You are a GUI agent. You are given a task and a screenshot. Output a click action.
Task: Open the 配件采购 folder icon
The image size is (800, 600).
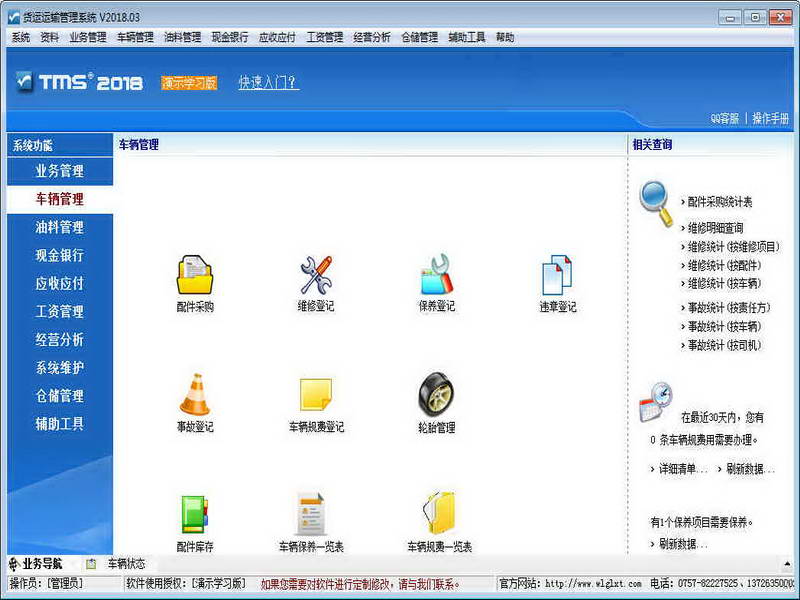click(x=194, y=275)
